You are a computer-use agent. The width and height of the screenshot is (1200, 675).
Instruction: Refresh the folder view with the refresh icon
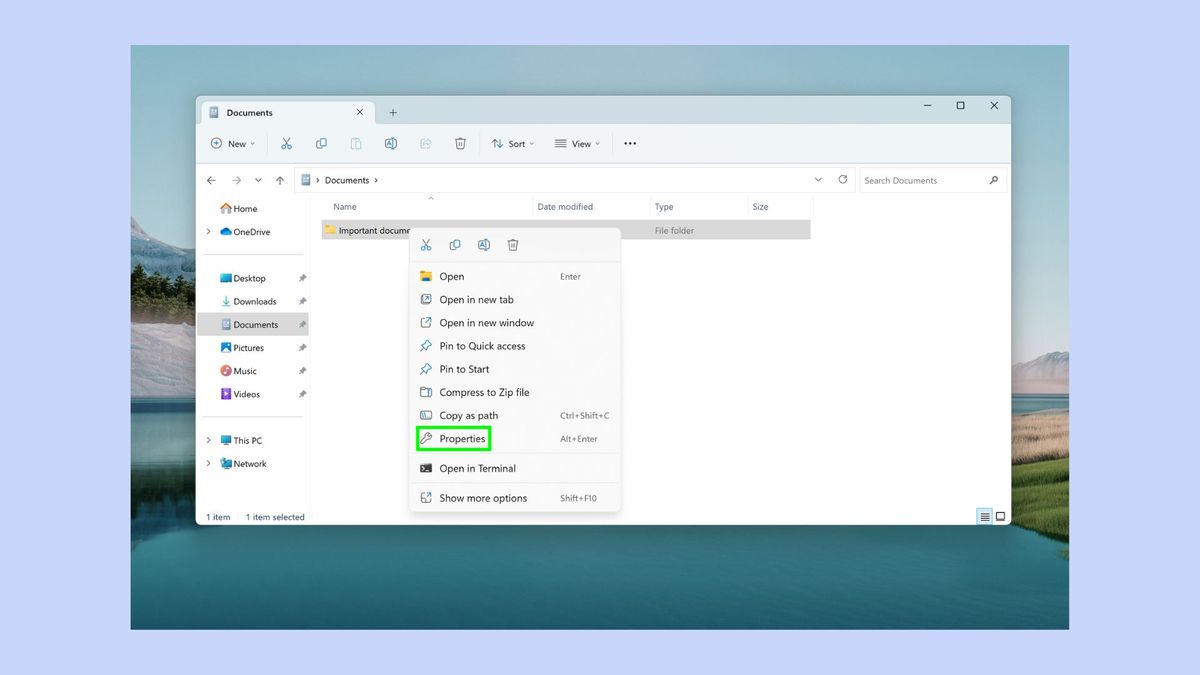click(842, 180)
